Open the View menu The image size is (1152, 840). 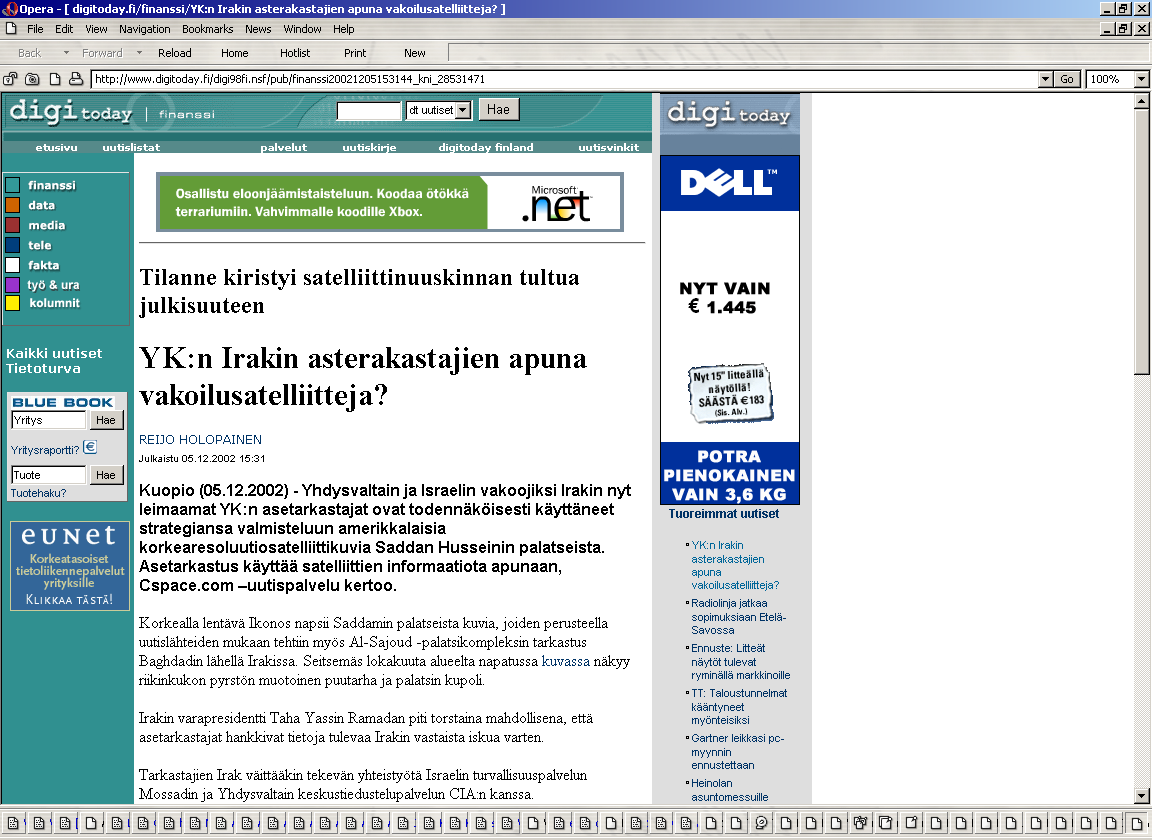96,29
